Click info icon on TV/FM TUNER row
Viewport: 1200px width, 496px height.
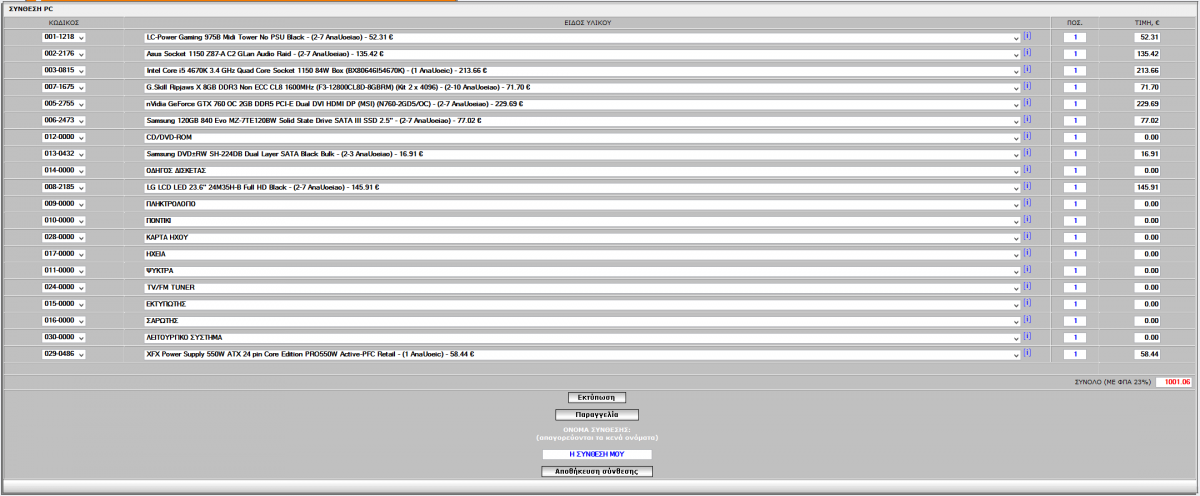[x=1026, y=286]
